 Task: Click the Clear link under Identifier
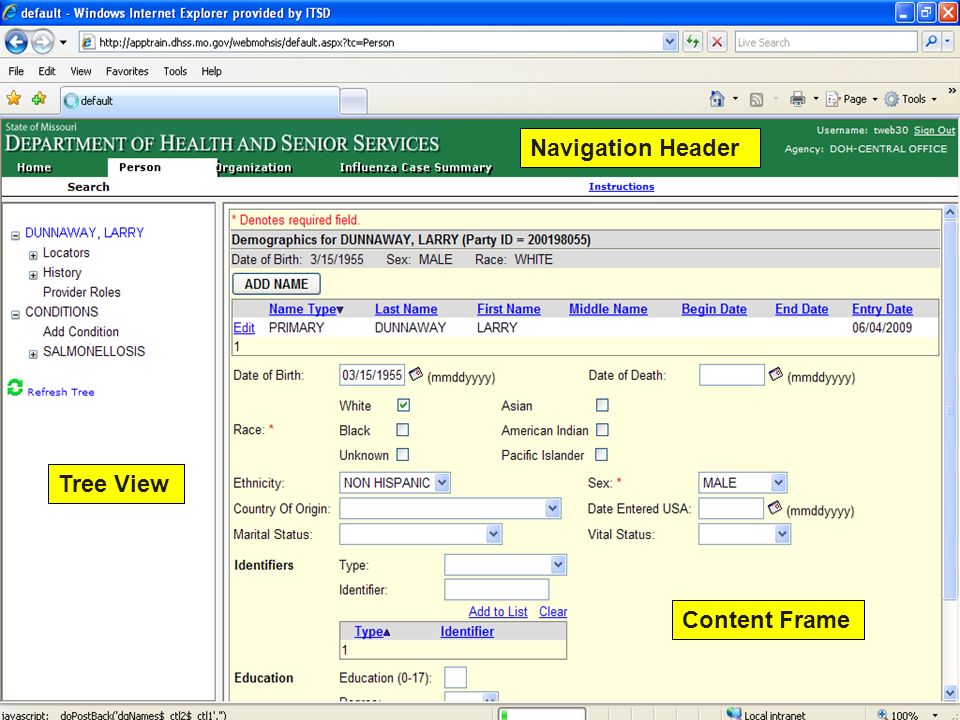click(x=553, y=612)
